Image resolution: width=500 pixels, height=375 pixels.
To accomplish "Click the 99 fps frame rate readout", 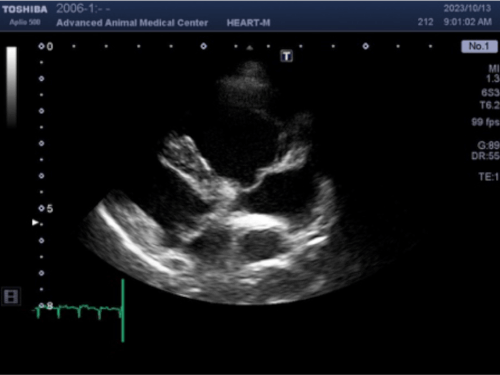I will click(x=485, y=122).
